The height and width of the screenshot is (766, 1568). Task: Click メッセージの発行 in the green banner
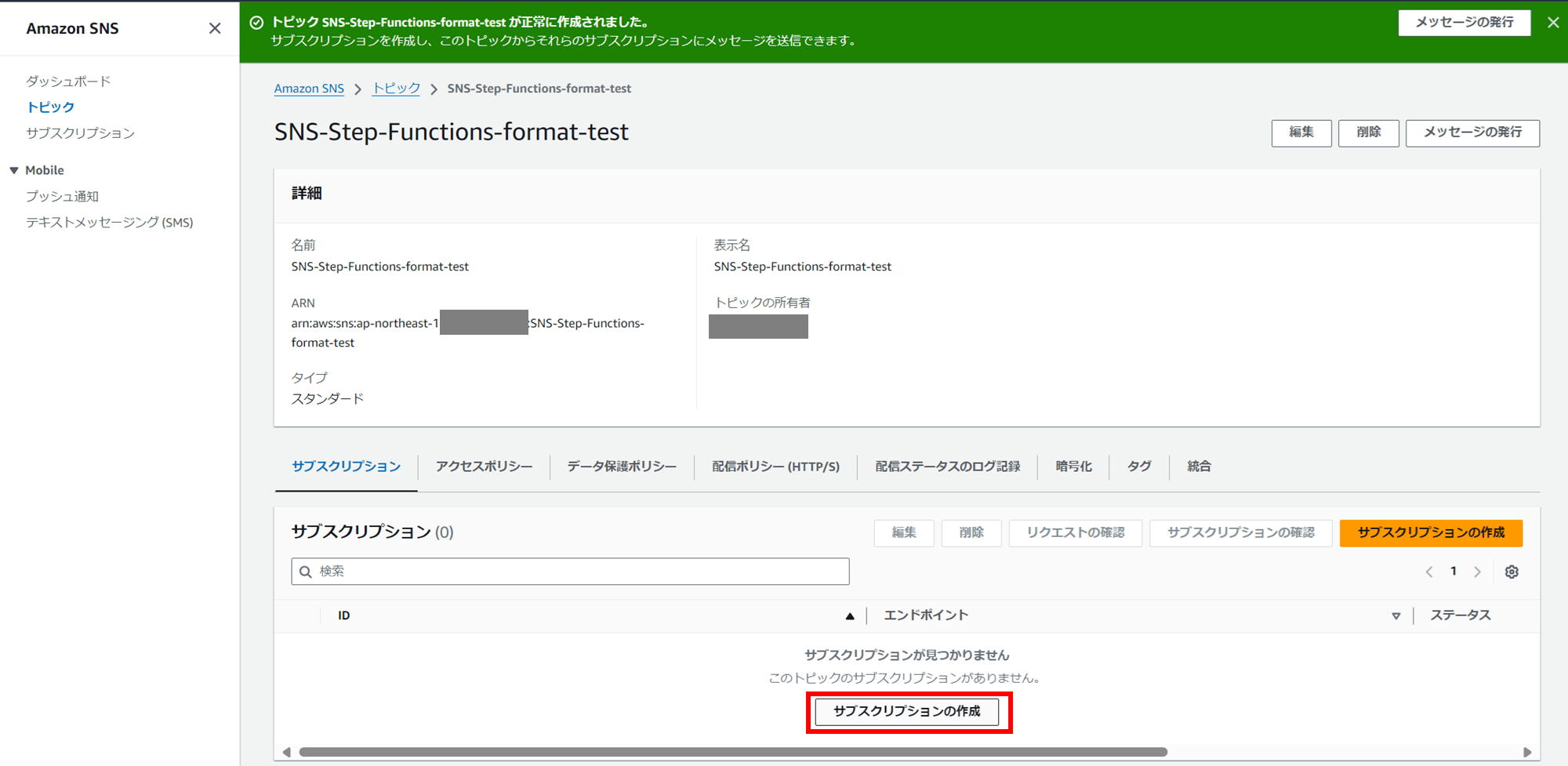point(1465,23)
